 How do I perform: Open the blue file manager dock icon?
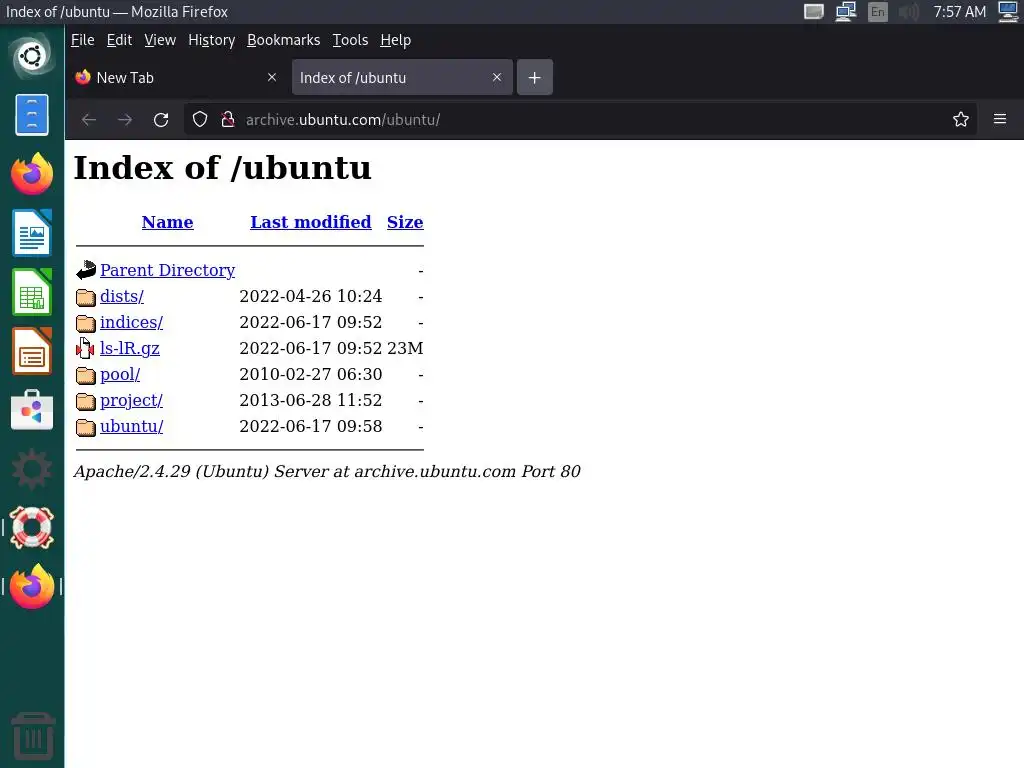(x=31, y=115)
